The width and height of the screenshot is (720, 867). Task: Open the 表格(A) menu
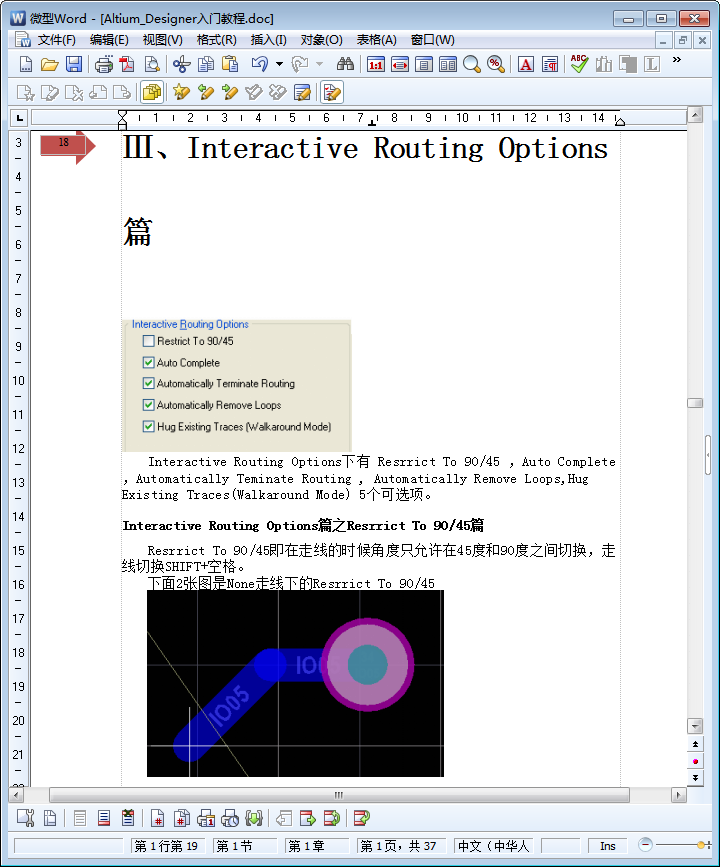tap(377, 40)
